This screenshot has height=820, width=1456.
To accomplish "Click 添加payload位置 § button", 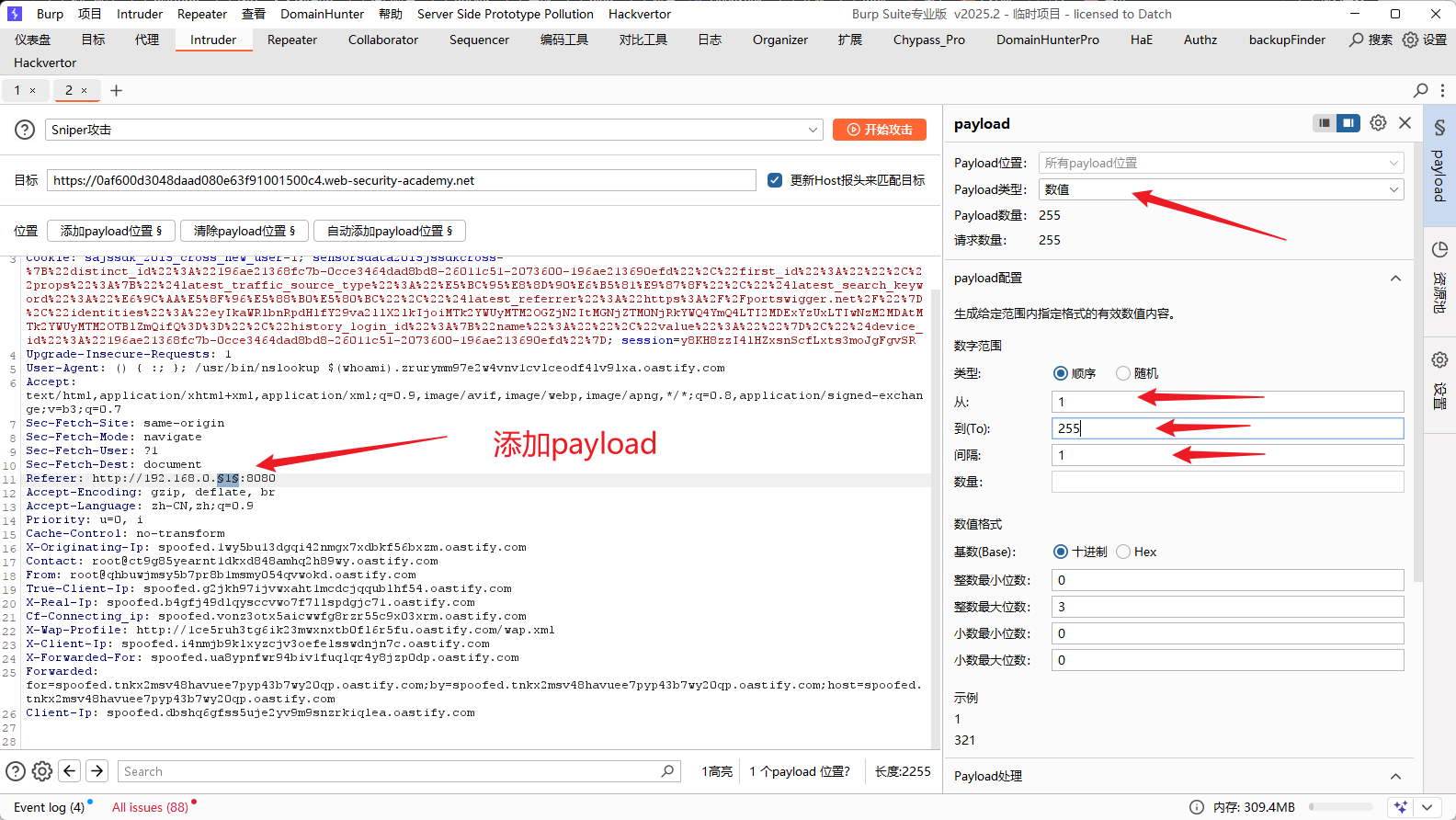I will click(111, 231).
